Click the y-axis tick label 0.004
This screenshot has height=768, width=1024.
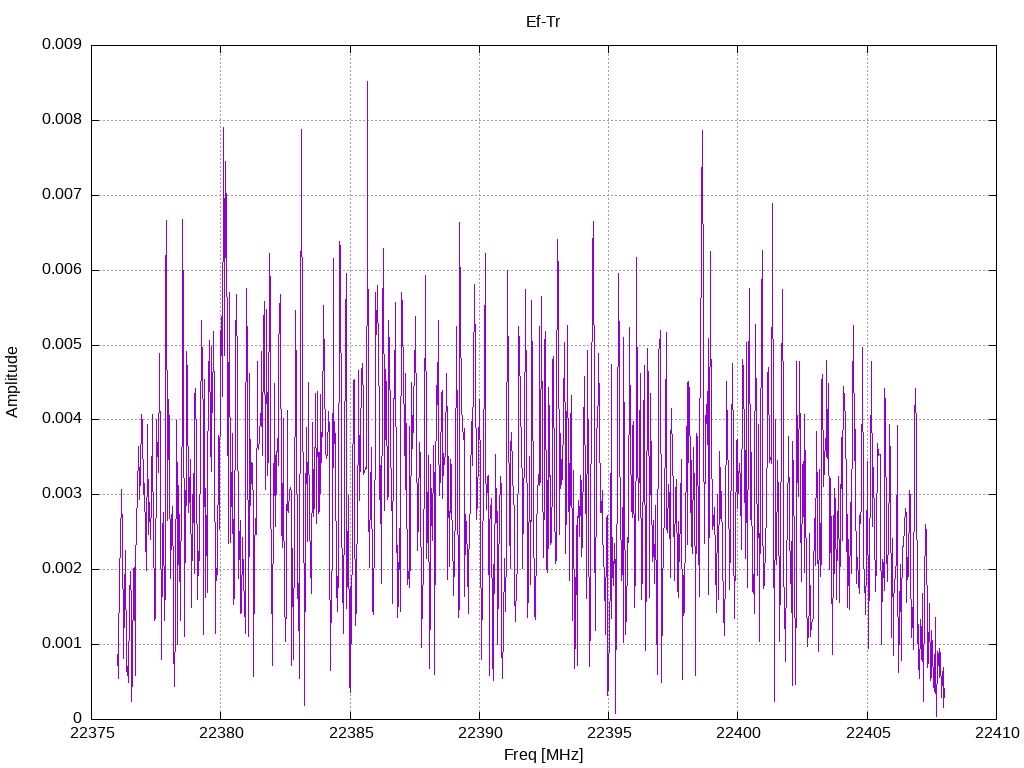[x=62, y=419]
